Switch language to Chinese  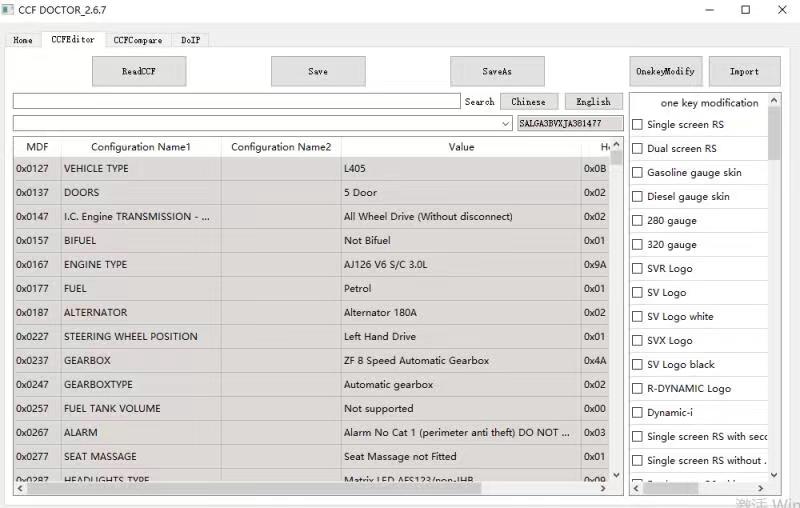tap(528, 101)
